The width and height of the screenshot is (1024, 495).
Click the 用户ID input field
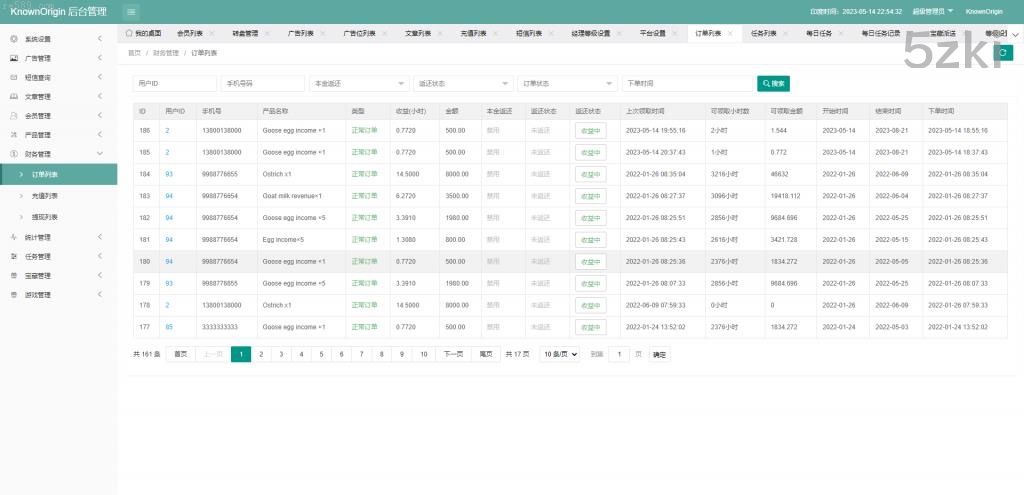[x=175, y=83]
